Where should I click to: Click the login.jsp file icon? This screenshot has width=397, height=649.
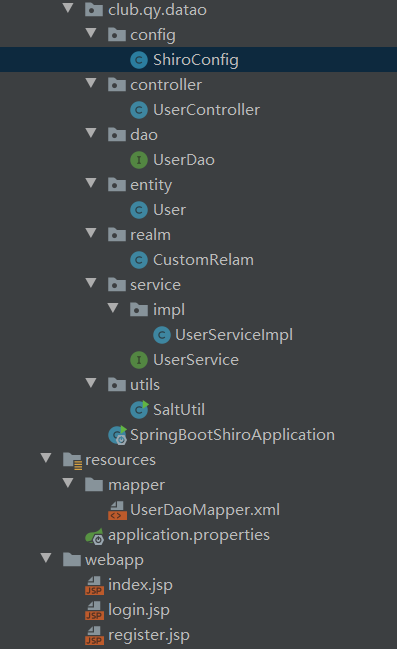[x=94, y=611]
